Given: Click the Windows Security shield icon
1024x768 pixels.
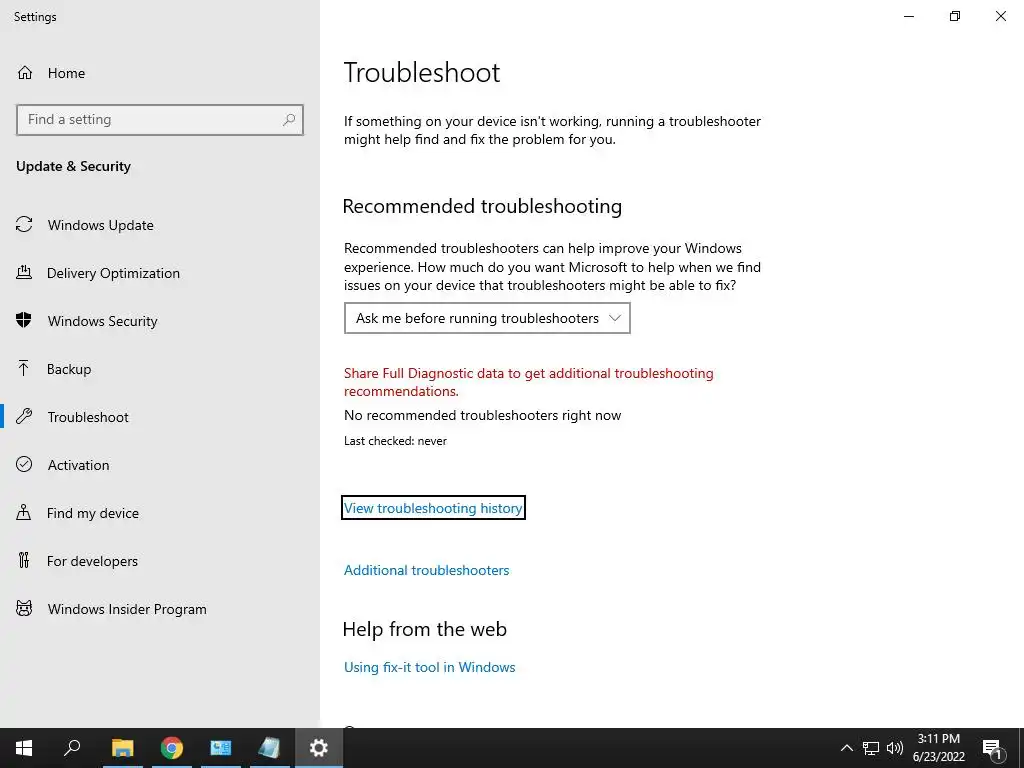Looking at the screenshot, I should click(24, 321).
